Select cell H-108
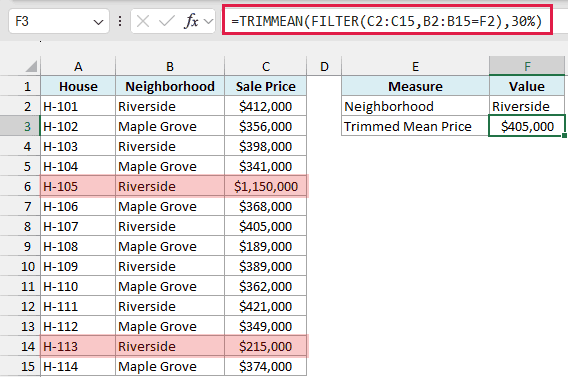Screen dimensions: 568x377 78,246
